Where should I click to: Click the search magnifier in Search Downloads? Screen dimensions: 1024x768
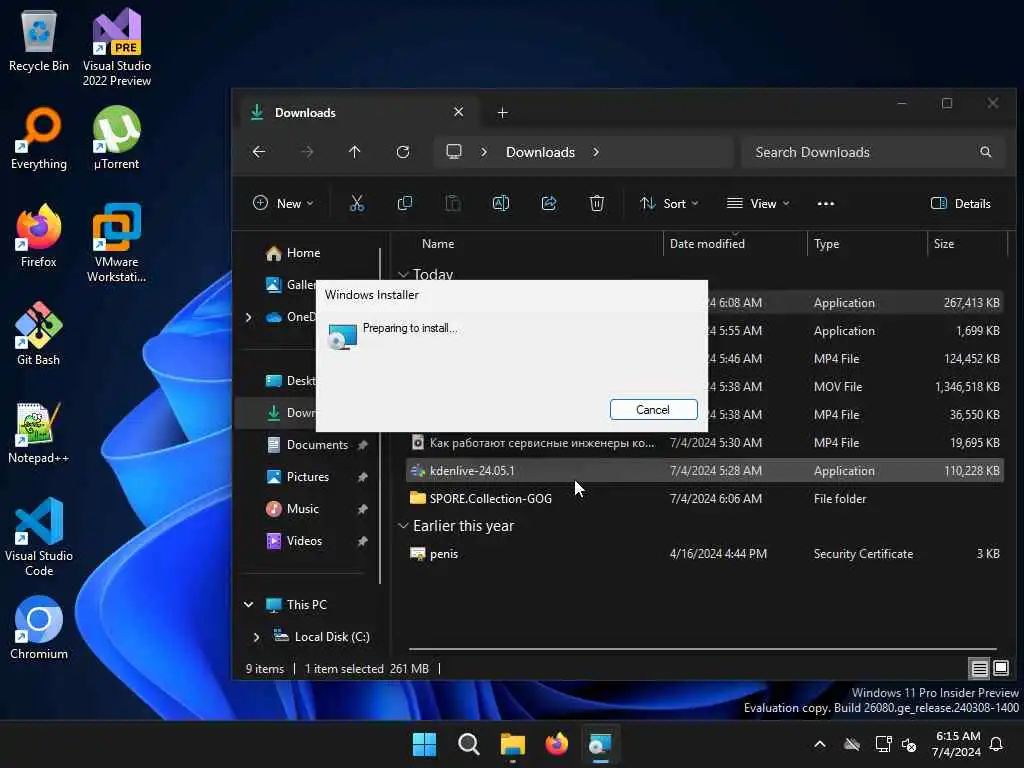click(x=986, y=152)
